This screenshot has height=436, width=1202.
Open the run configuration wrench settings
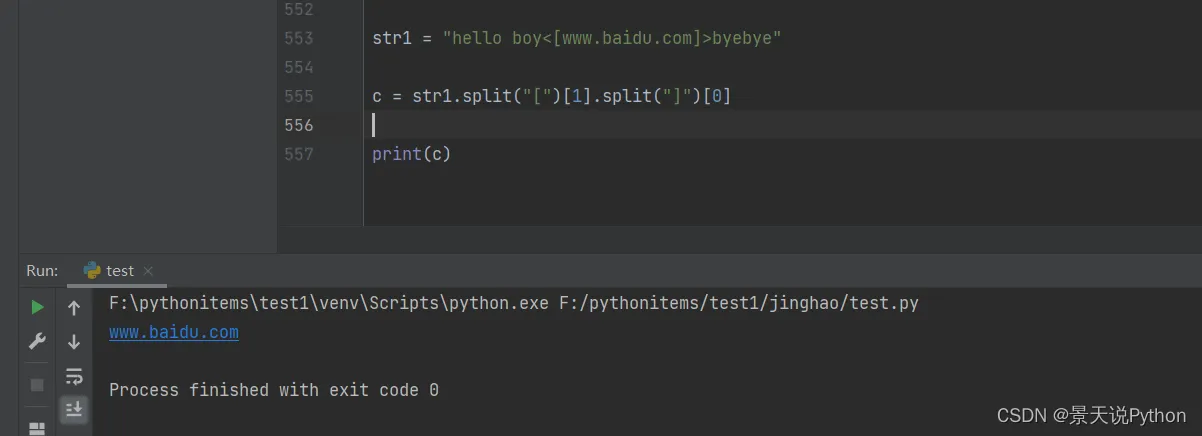(37, 341)
